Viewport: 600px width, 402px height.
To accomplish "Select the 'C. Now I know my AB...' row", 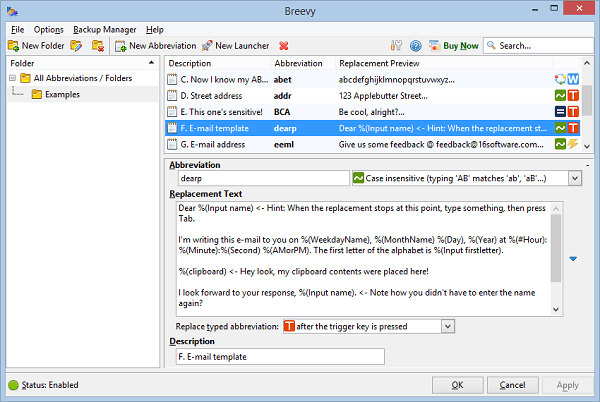I will tap(373, 80).
